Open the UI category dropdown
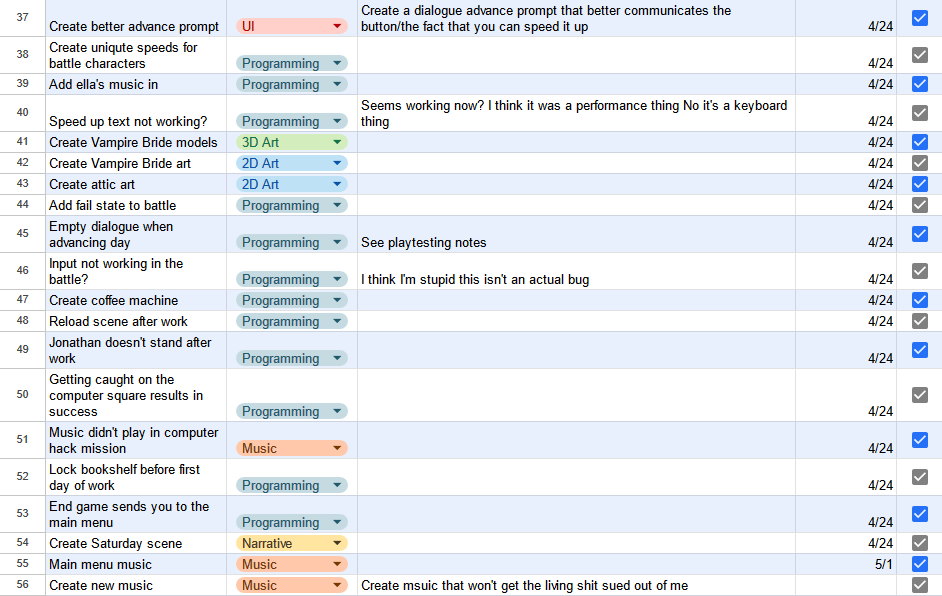Viewport: 942px width, 596px height. point(337,26)
